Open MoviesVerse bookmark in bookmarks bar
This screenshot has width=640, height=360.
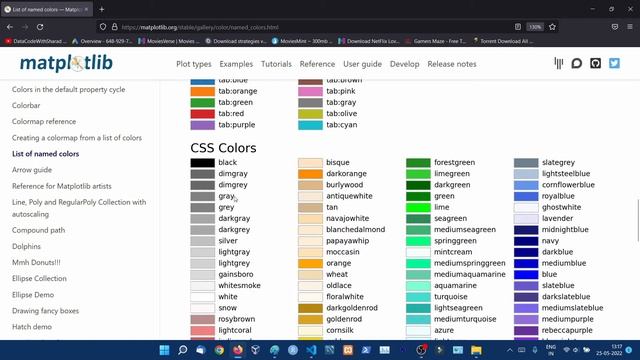169,41
